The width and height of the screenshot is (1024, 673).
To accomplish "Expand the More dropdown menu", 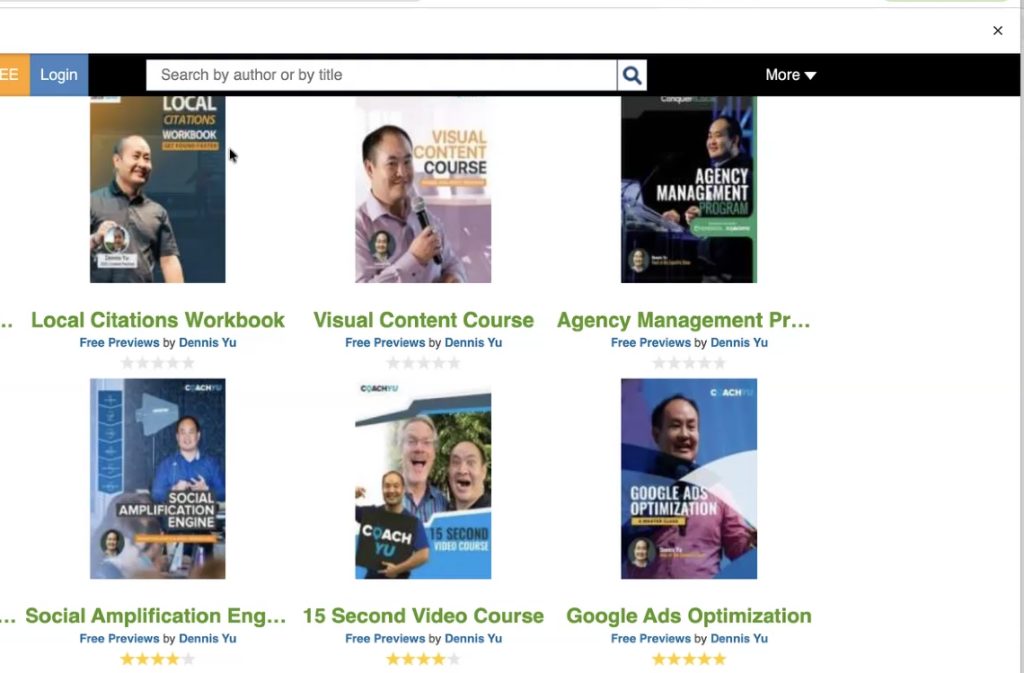I will tap(790, 75).
